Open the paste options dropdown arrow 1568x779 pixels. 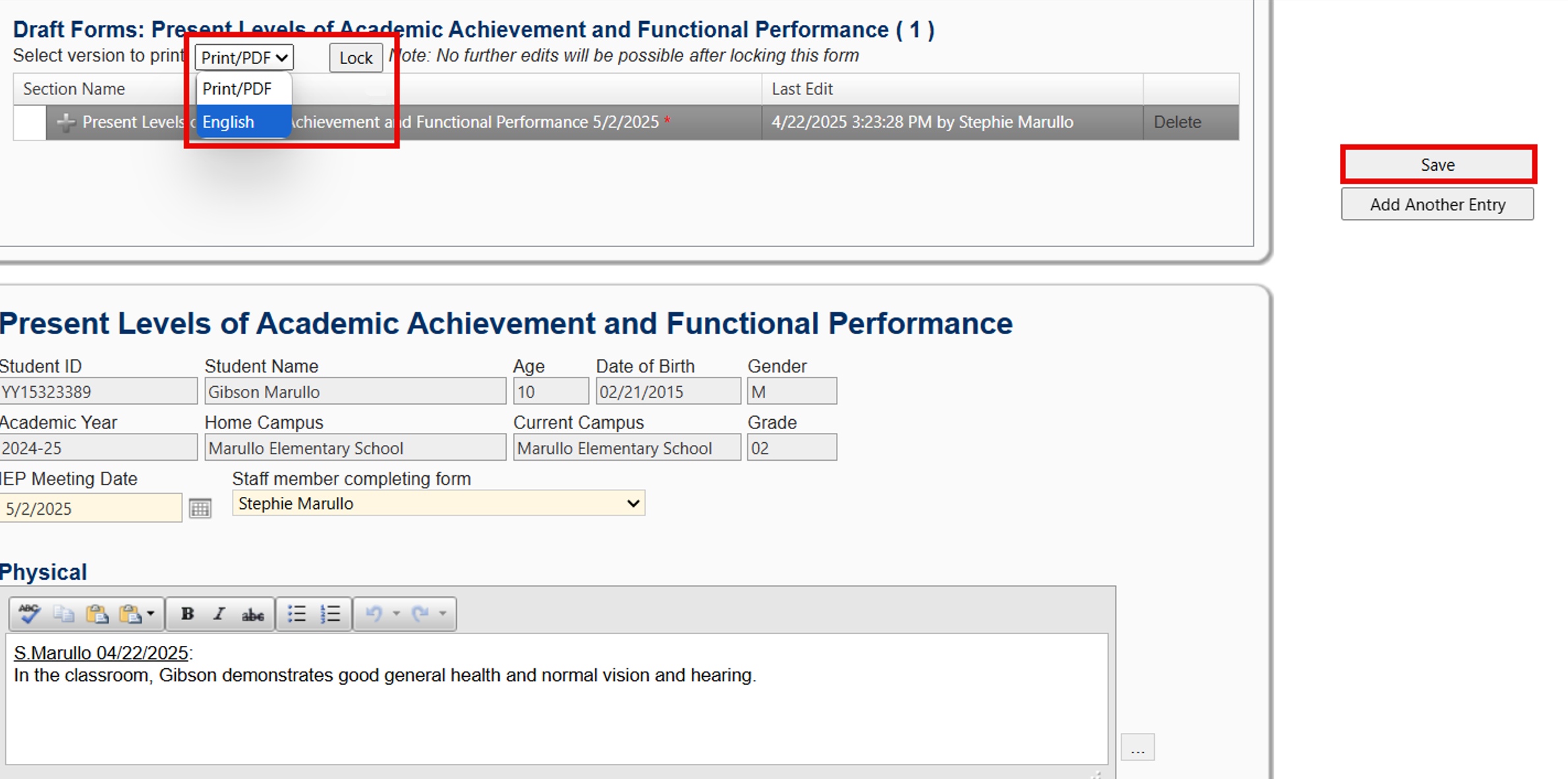[151, 614]
